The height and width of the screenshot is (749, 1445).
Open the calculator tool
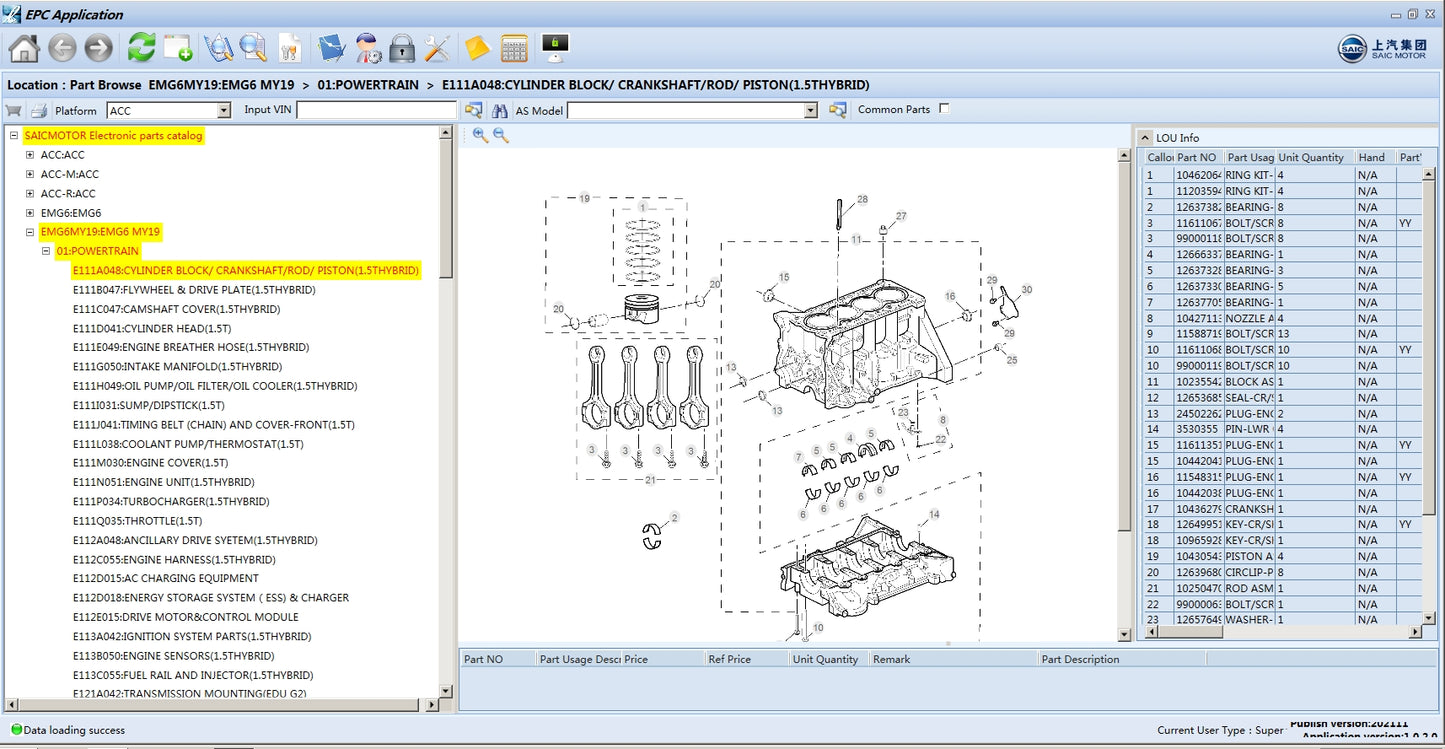[x=514, y=47]
